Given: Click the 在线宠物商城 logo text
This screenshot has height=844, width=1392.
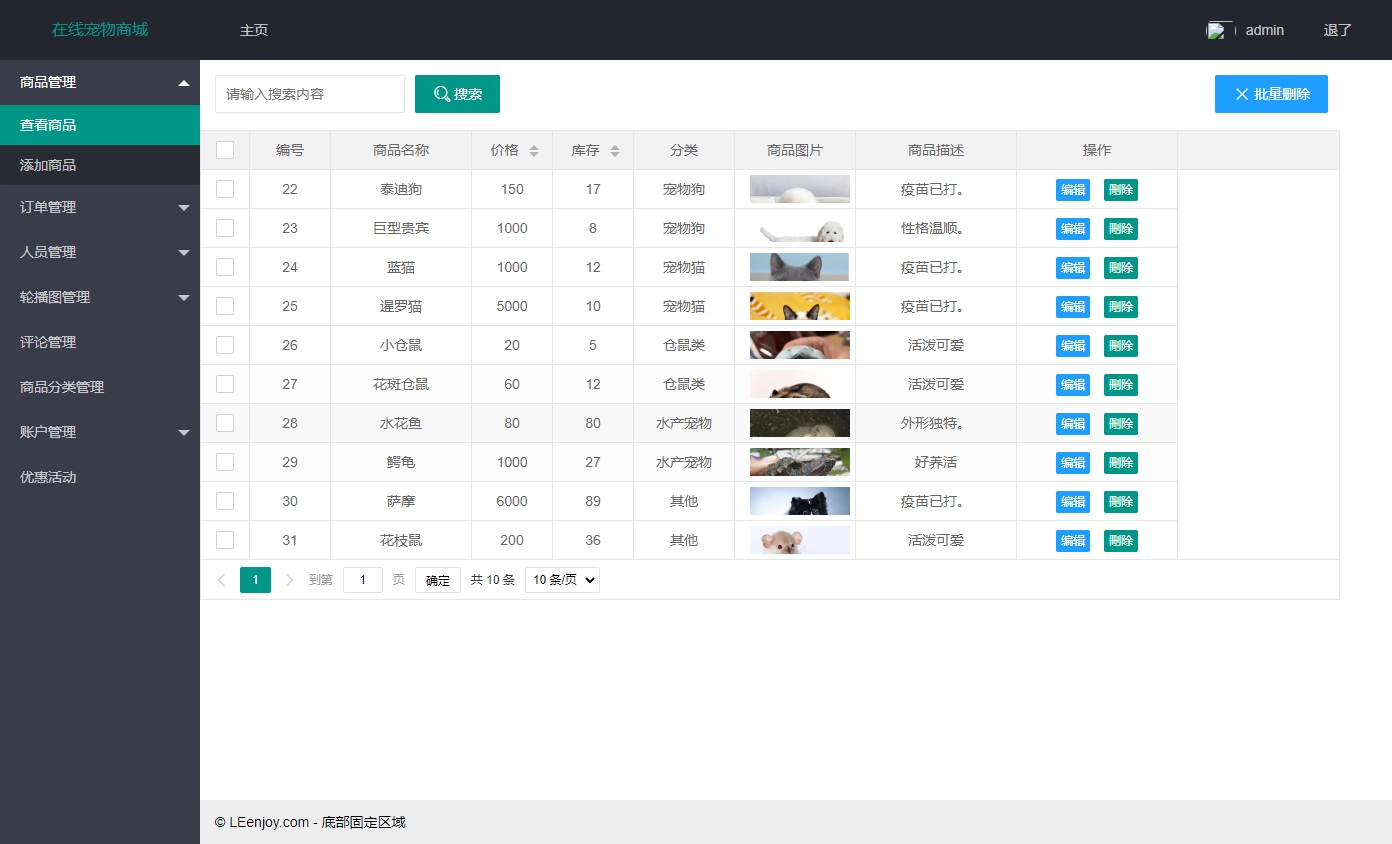Looking at the screenshot, I should 99,29.
